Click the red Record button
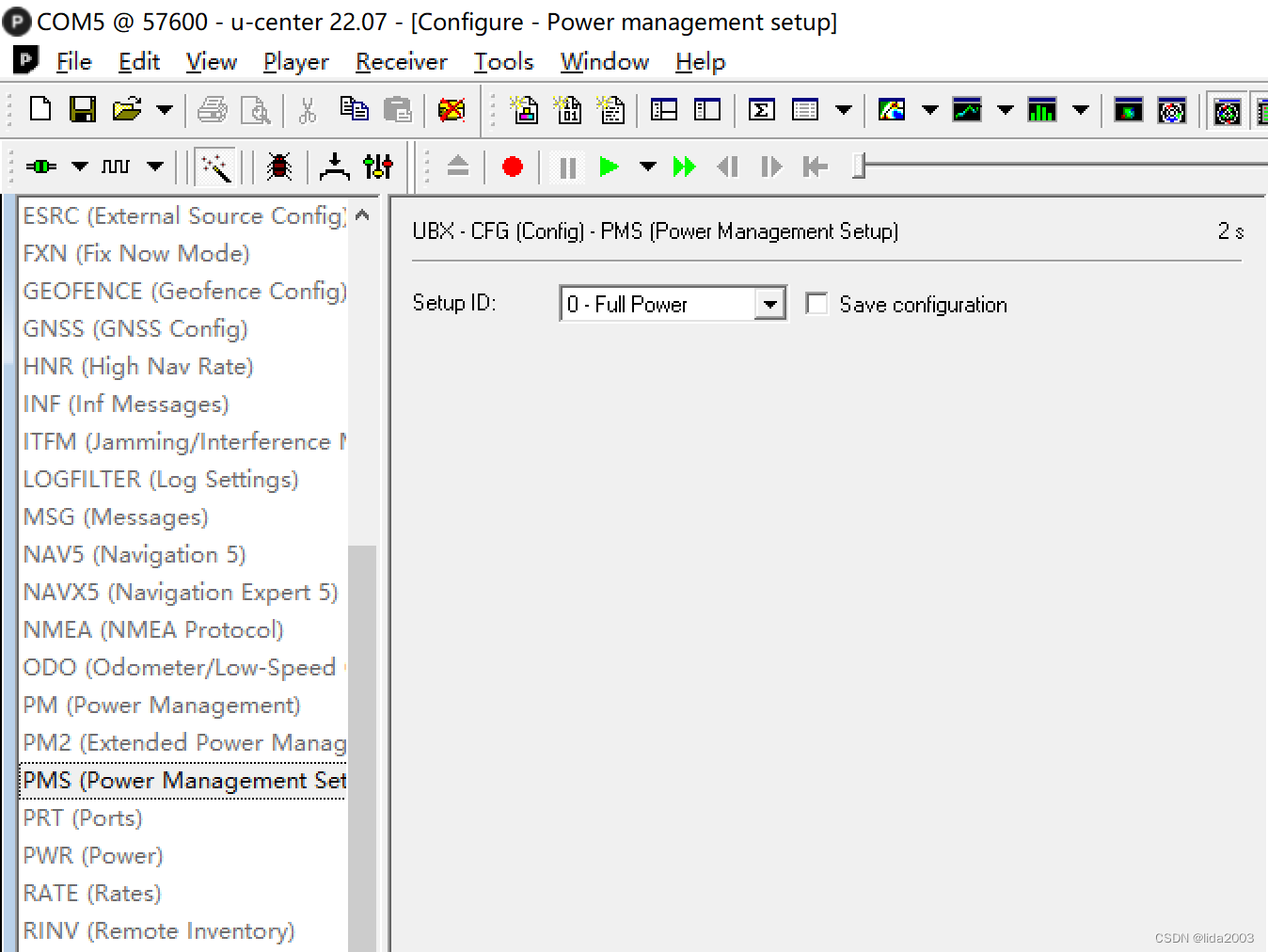Image resolution: width=1268 pixels, height=952 pixels. coord(513,167)
